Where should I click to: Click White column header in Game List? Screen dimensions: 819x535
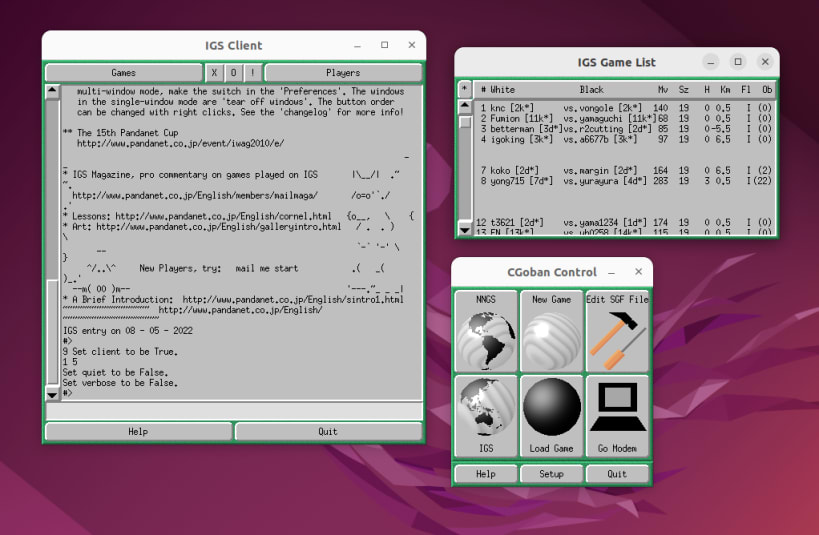(x=502, y=90)
